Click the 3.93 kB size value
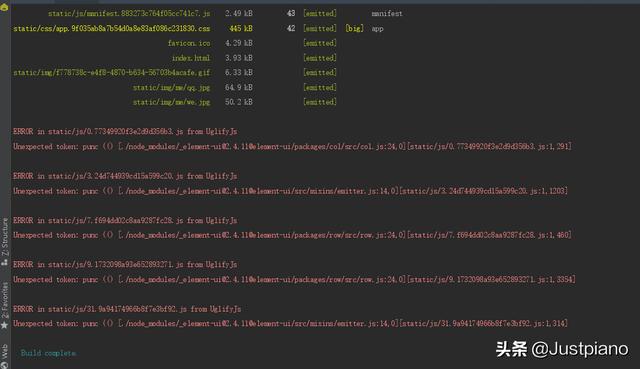 pyautogui.click(x=239, y=58)
